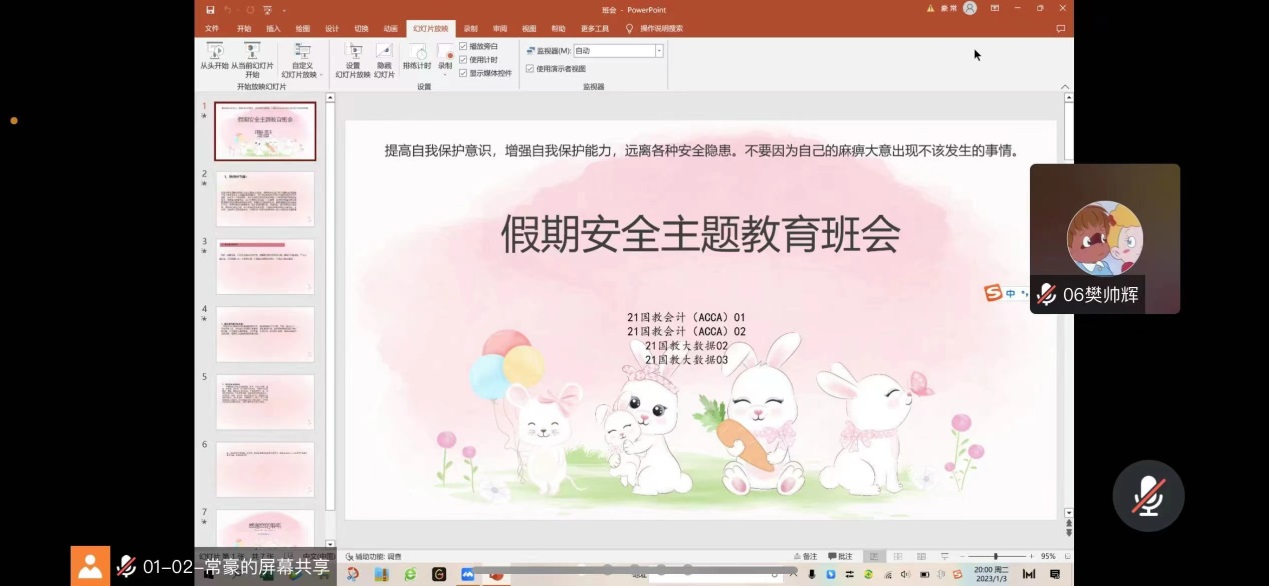Click the zoom slider in status bar

pos(995,557)
